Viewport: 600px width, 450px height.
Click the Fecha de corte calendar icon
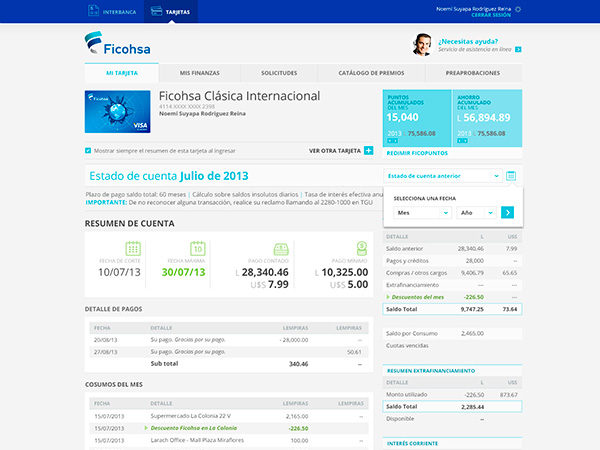pos(133,248)
